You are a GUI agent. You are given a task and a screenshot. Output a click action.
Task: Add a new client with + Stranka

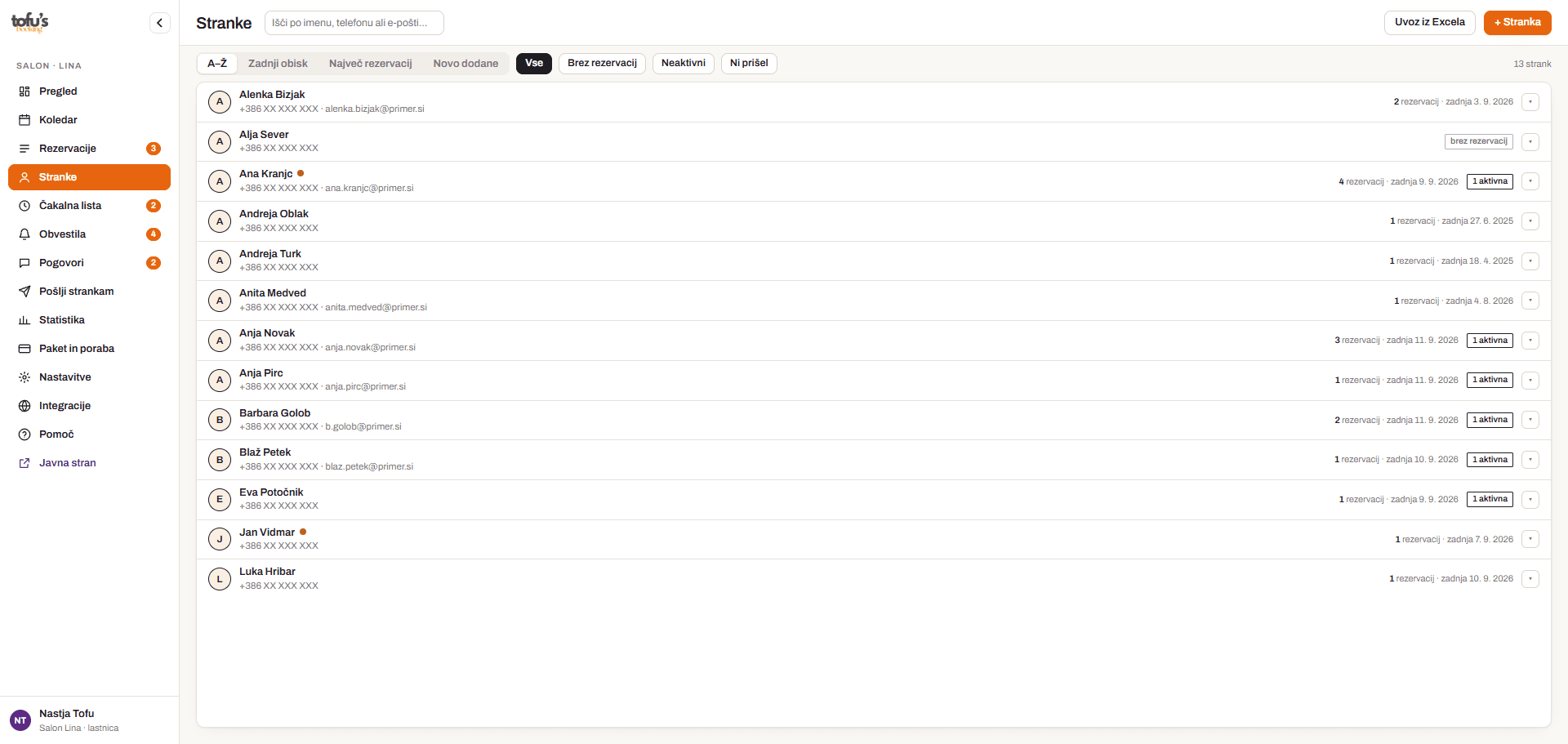(x=1517, y=23)
